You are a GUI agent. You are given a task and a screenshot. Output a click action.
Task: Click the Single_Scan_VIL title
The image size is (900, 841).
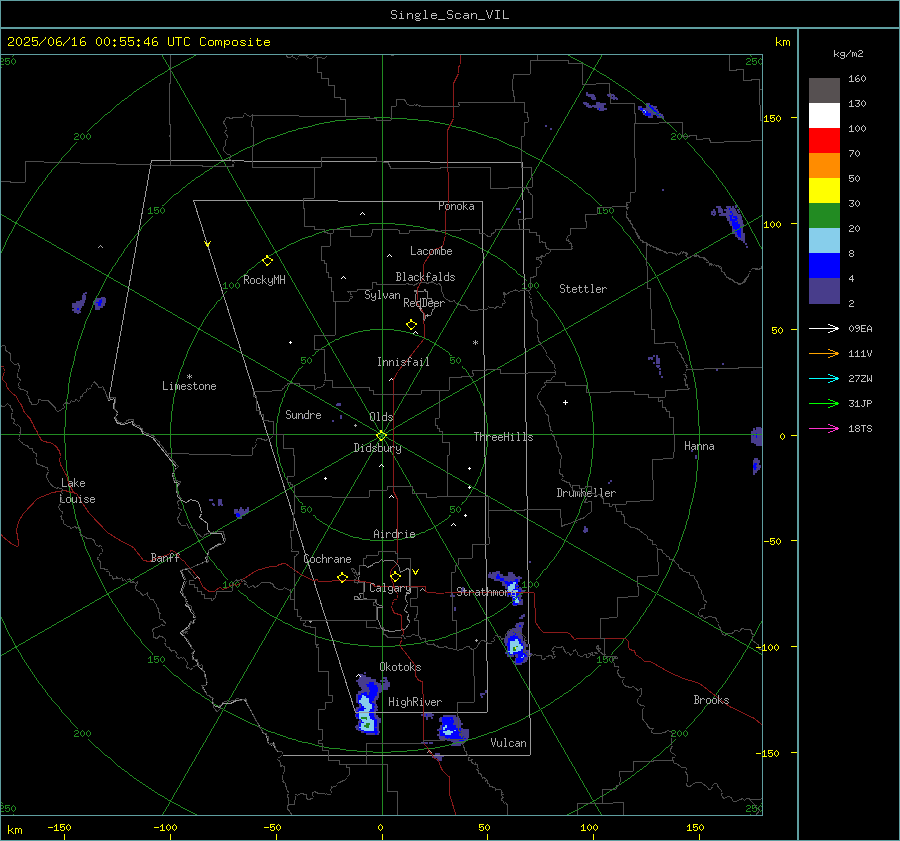(x=449, y=15)
